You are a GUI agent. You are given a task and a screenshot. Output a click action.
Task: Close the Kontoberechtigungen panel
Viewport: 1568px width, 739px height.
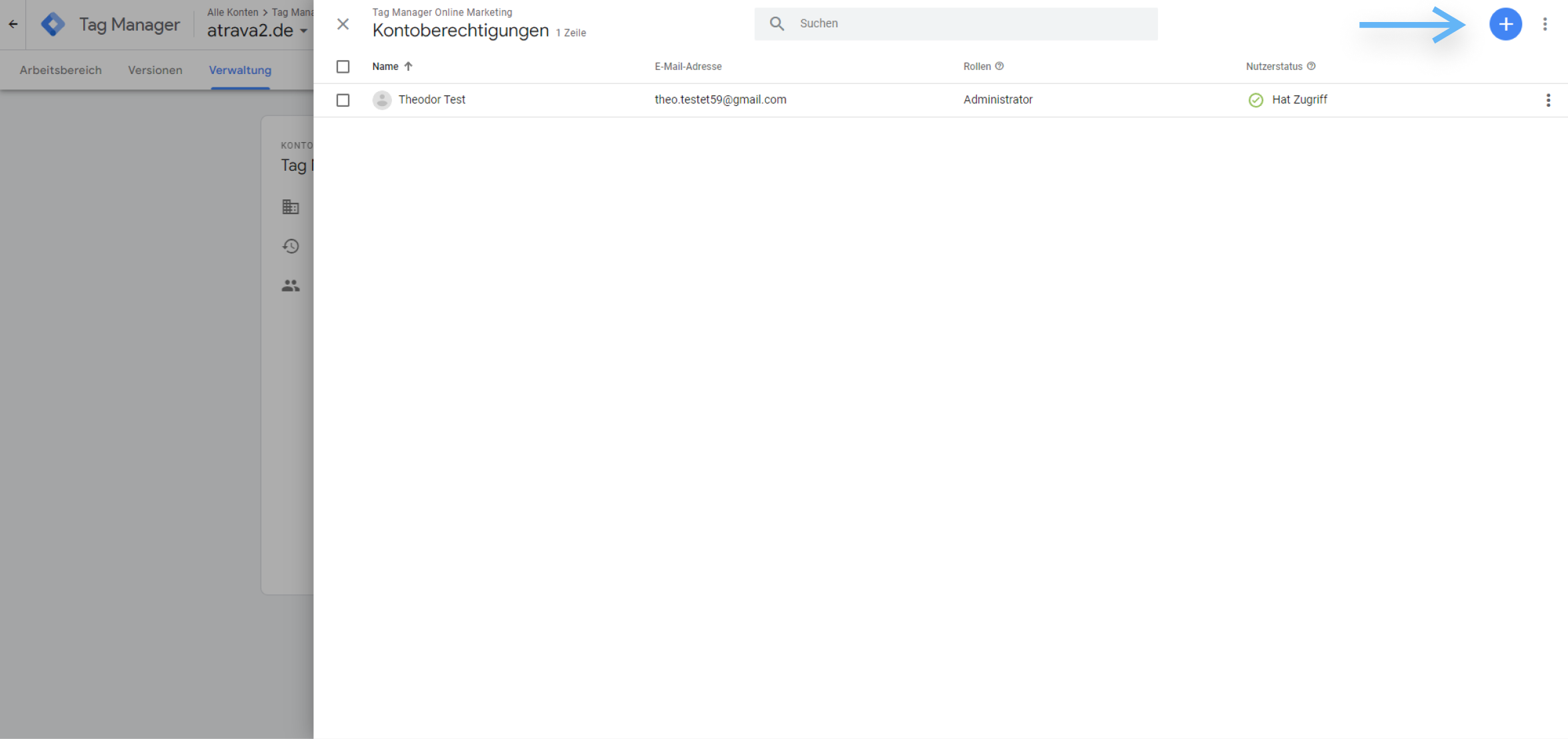pos(343,24)
